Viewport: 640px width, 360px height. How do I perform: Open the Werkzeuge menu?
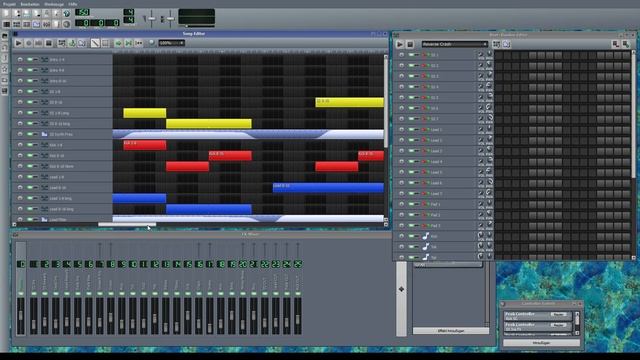[x=54, y=4]
